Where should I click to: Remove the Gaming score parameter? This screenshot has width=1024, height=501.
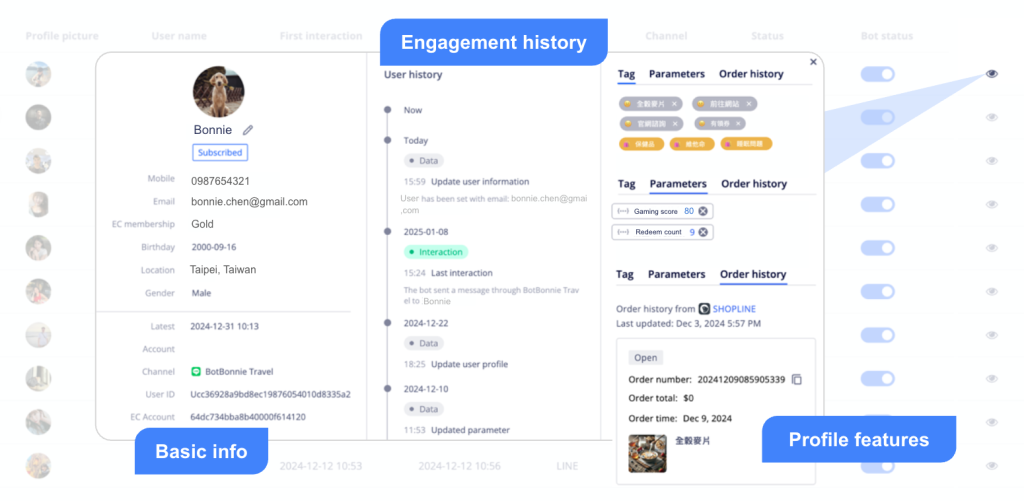(x=703, y=211)
